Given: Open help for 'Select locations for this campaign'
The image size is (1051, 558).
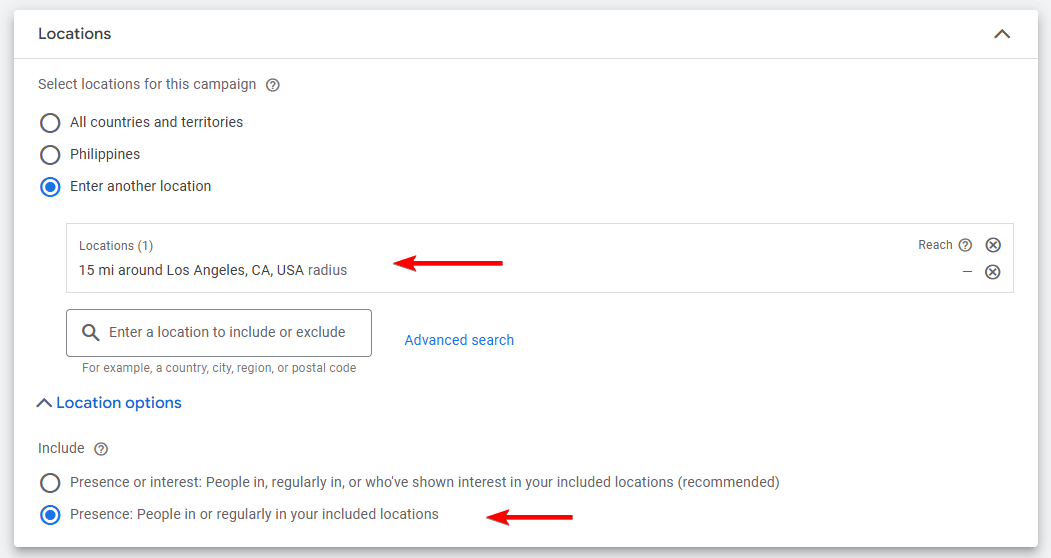Looking at the screenshot, I should 273,85.
